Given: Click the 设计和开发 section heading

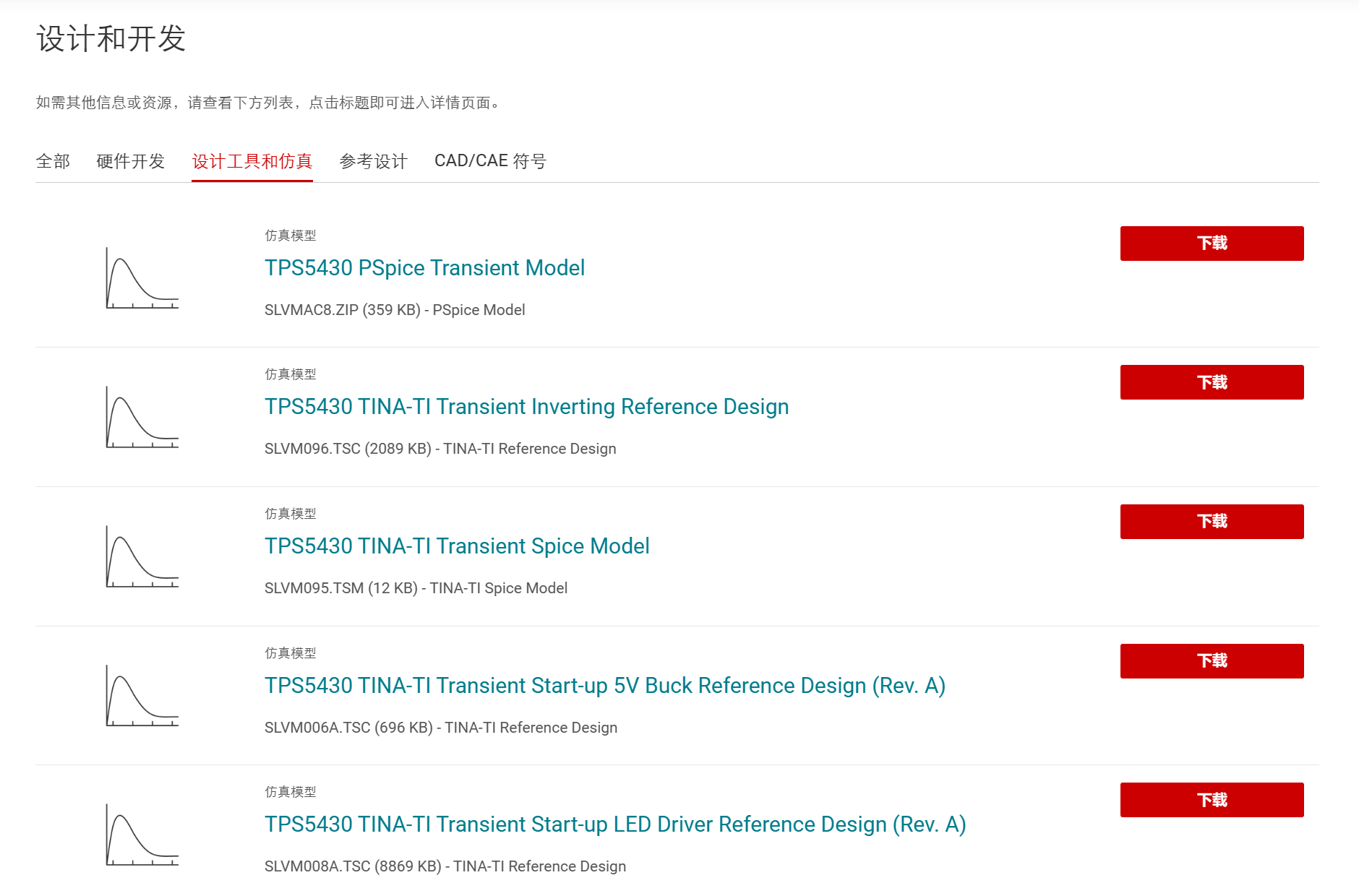Looking at the screenshot, I should (111, 39).
